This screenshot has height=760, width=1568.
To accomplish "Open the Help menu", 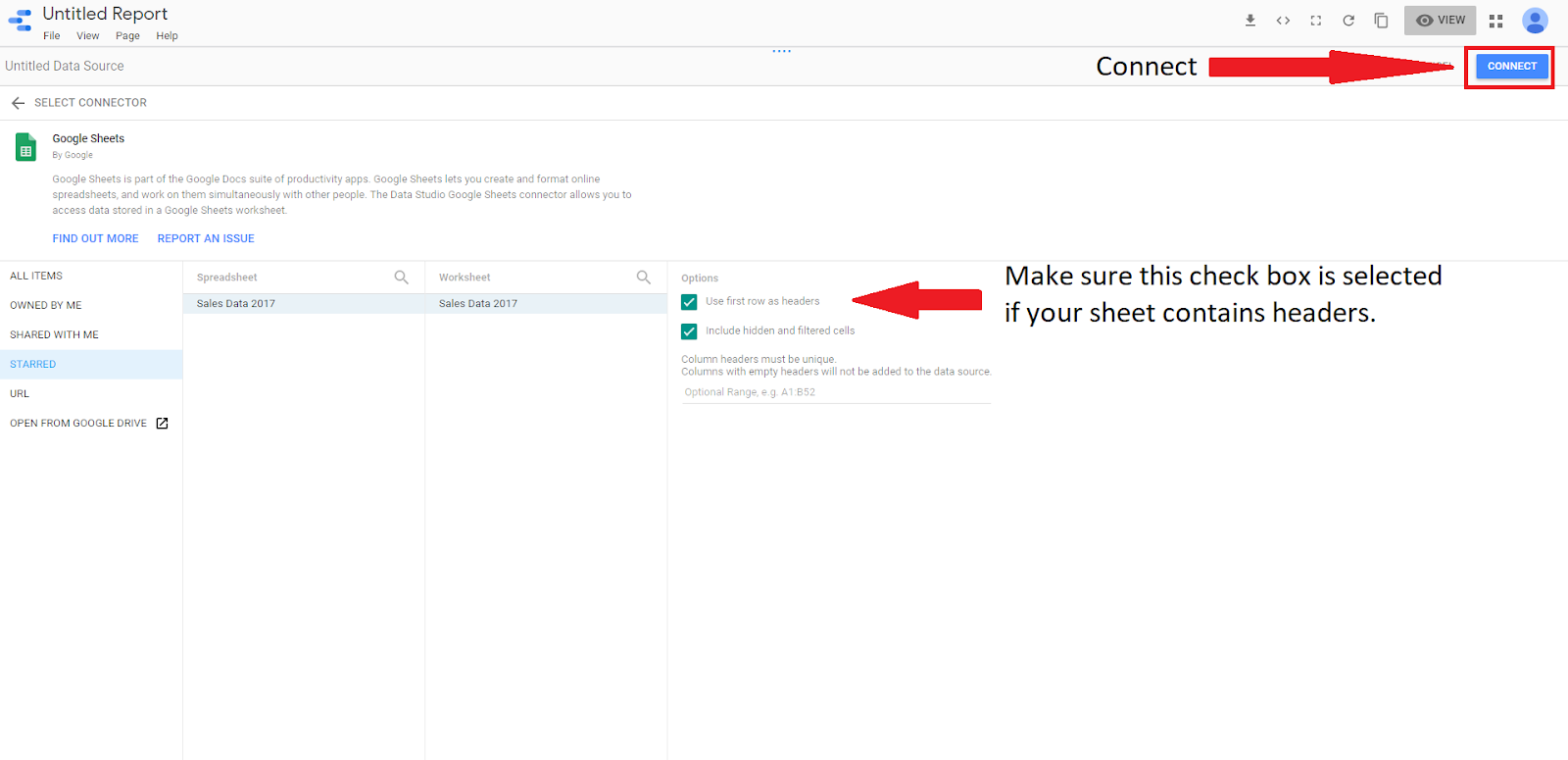I will (x=168, y=36).
